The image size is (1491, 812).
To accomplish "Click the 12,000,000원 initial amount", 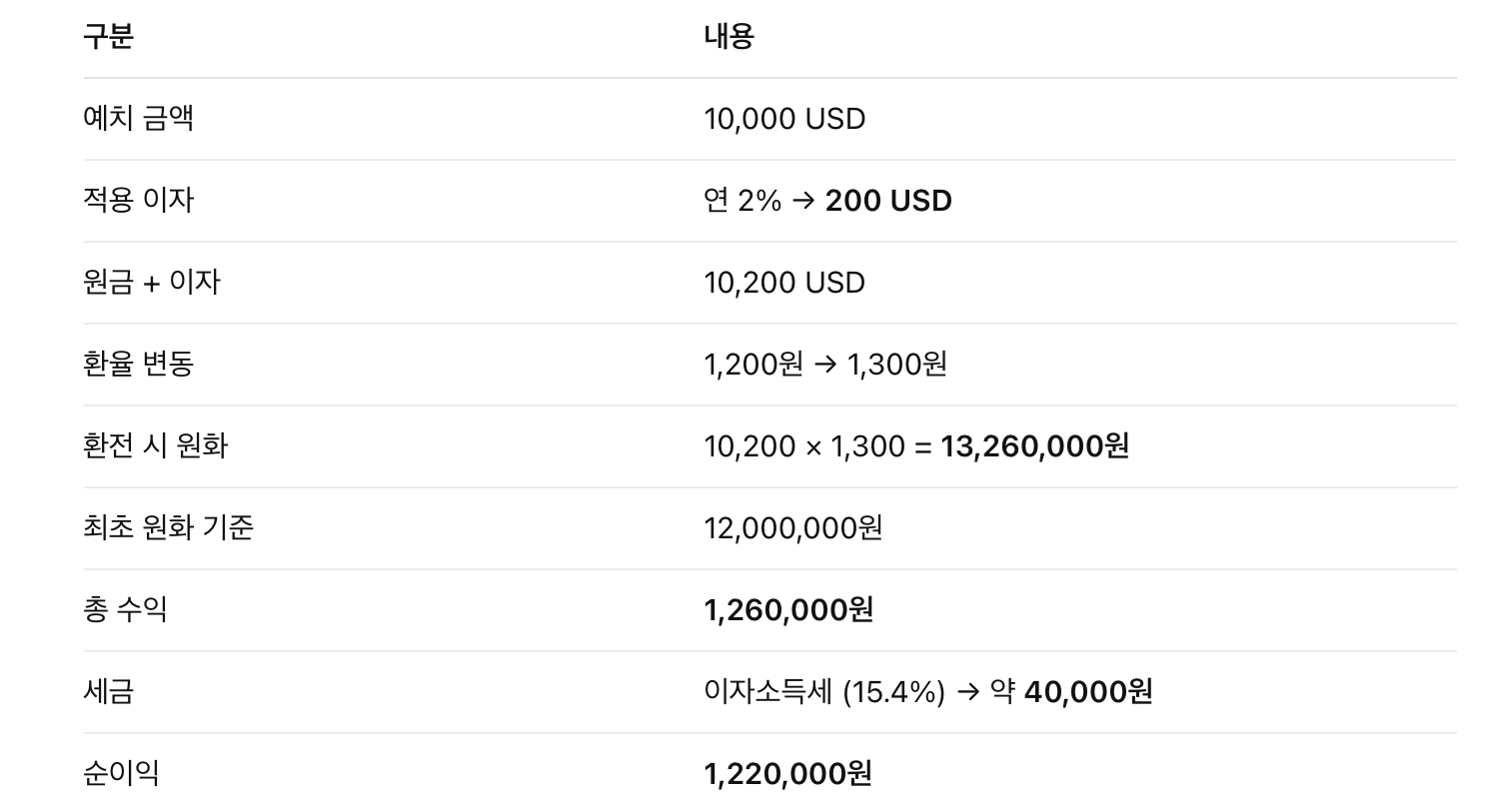I will point(793,528).
